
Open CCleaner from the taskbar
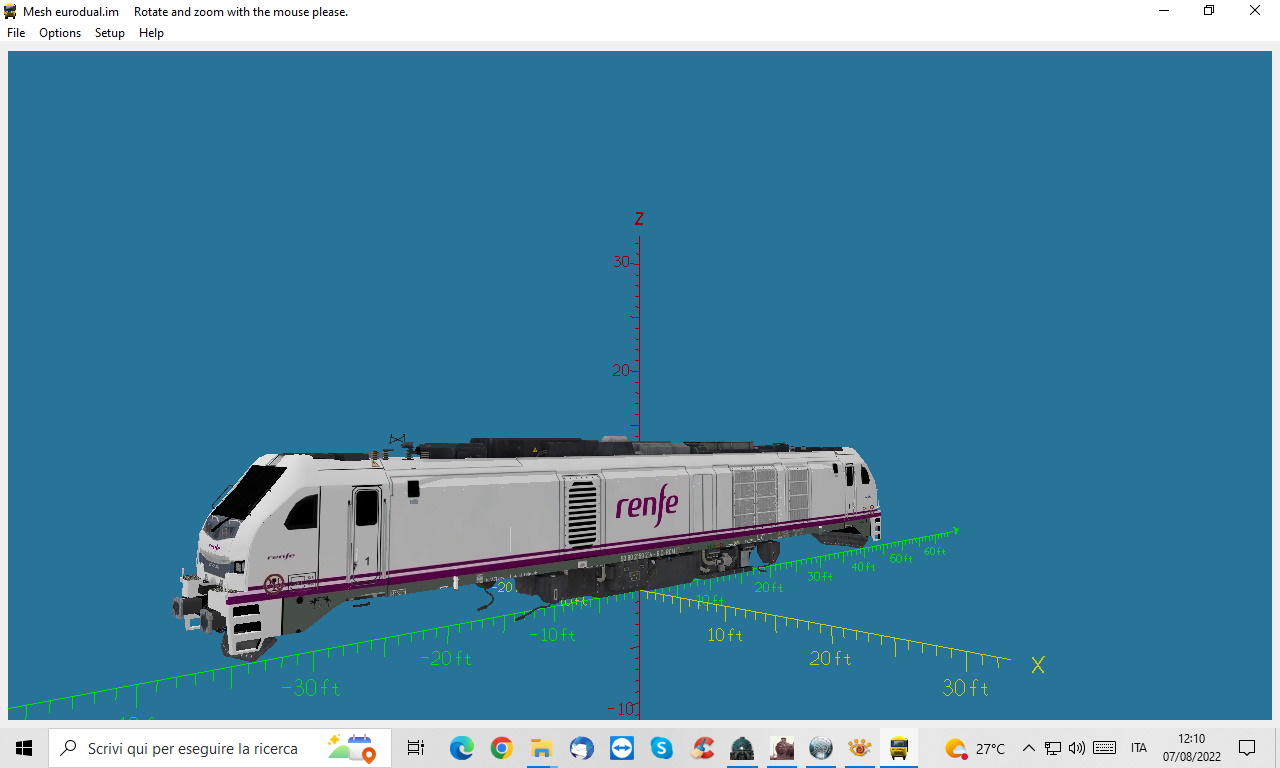702,748
